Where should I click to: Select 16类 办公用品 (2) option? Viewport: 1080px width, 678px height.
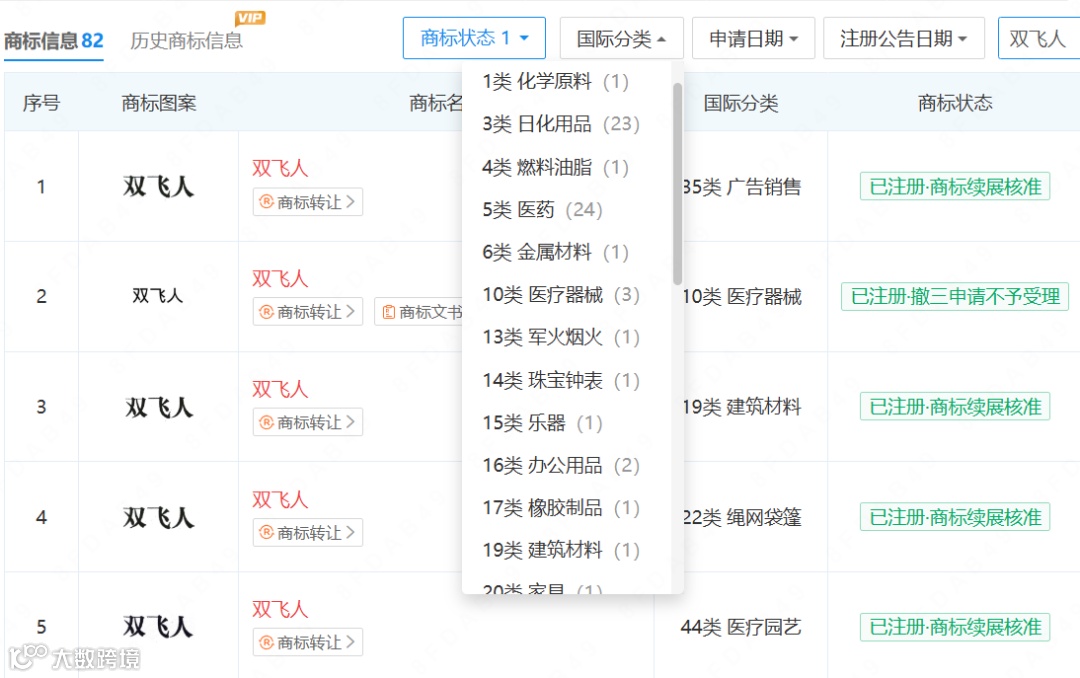coord(561,466)
